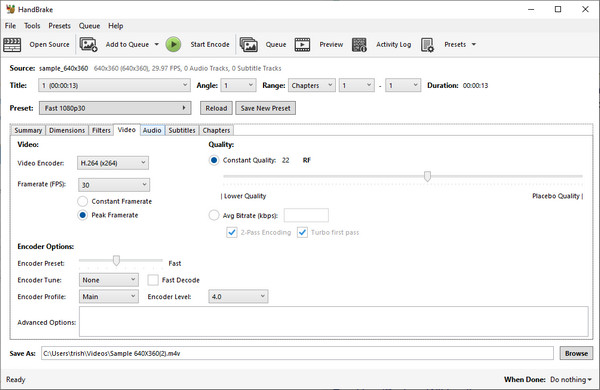Select Avg Bitrate (kbps) radio button

pyautogui.click(x=214, y=215)
